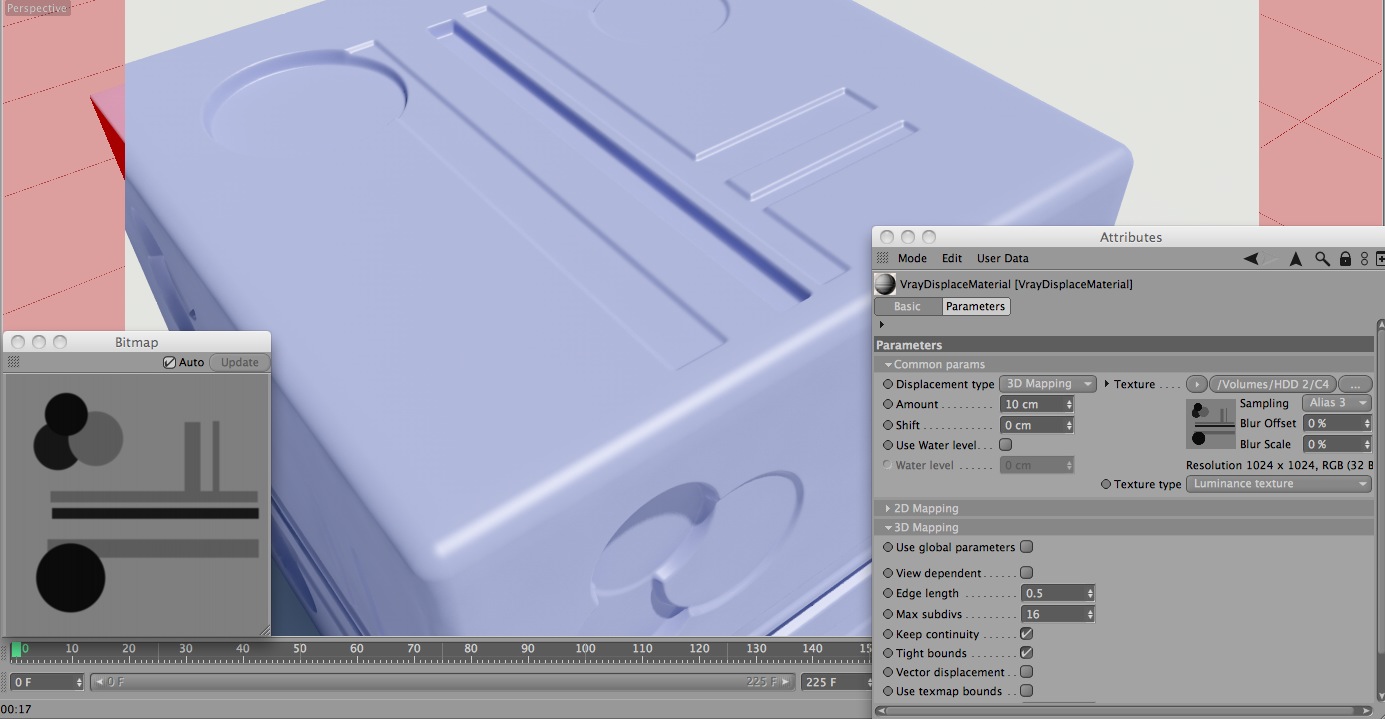The image size is (1385, 719).
Task: Switch to the Basic tab
Action: tap(907, 307)
